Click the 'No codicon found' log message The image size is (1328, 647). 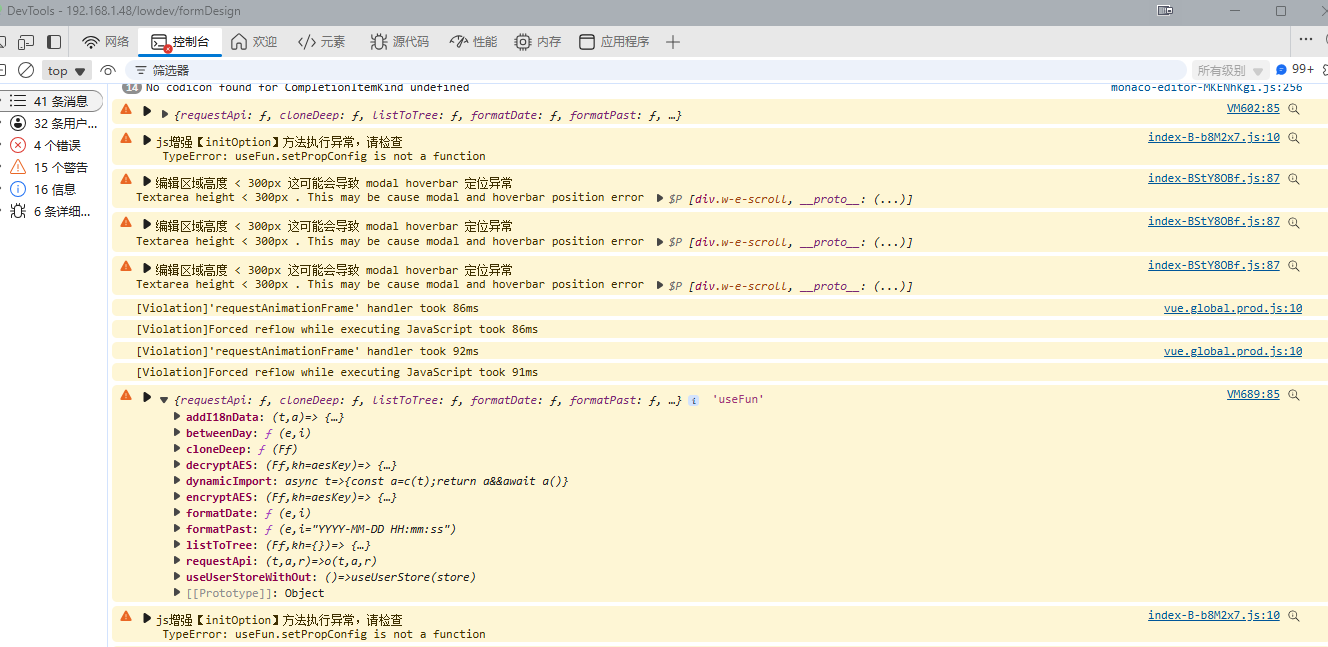tap(307, 88)
